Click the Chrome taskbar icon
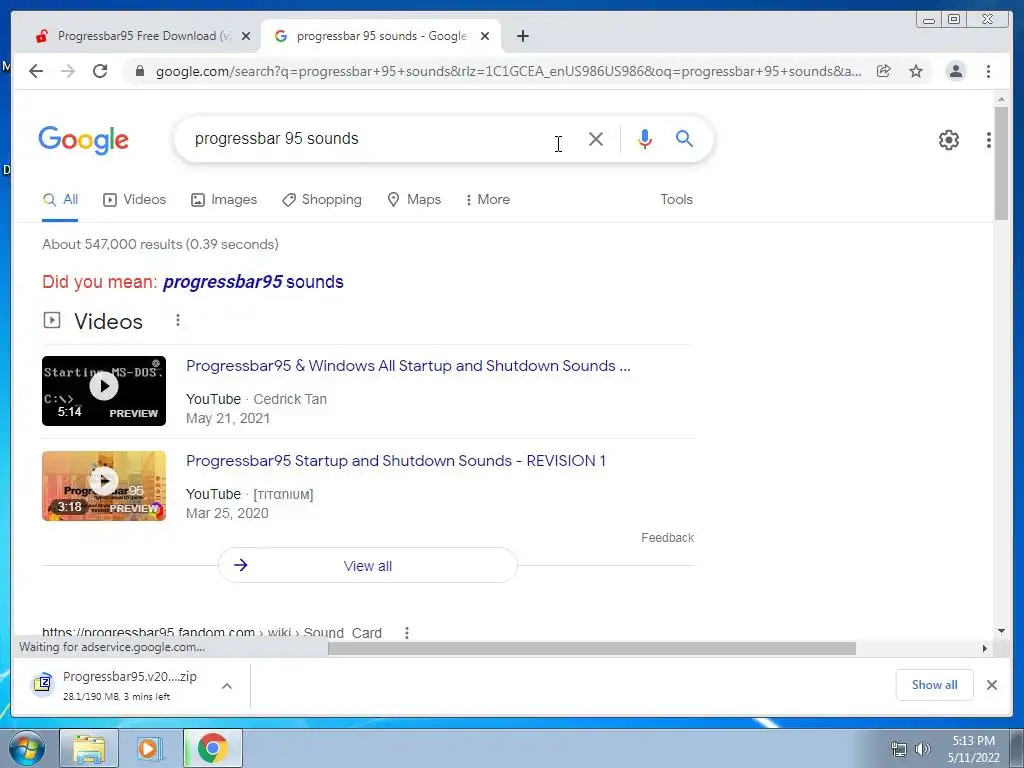The height and width of the screenshot is (768, 1024). coord(213,748)
